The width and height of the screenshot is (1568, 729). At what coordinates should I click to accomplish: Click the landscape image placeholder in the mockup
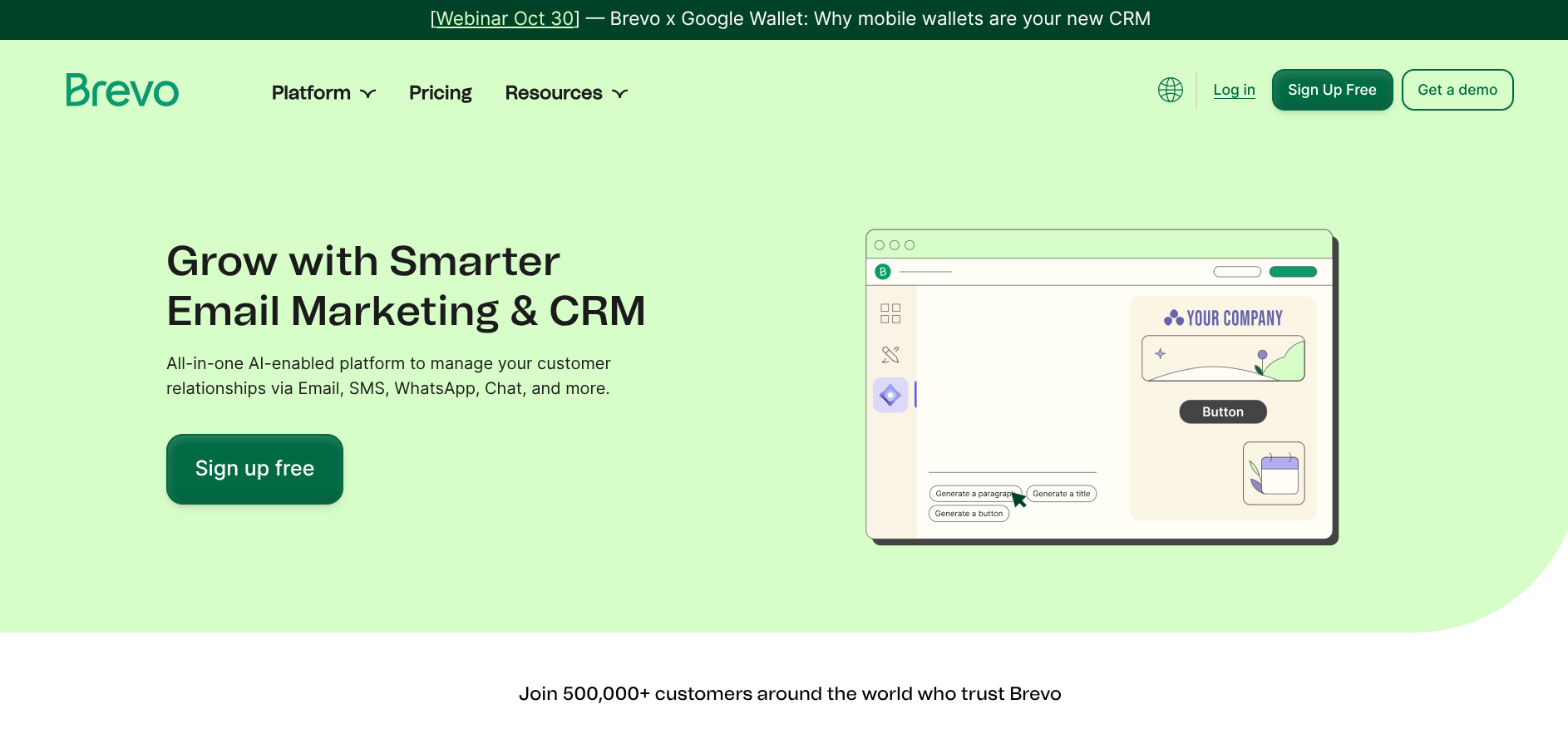pos(1223,359)
